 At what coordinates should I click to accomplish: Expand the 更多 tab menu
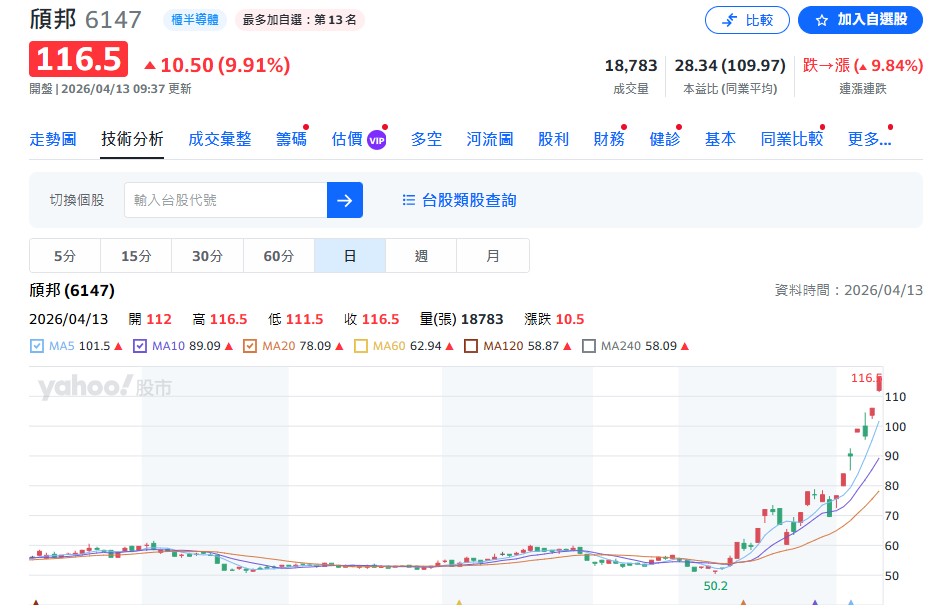pos(868,139)
